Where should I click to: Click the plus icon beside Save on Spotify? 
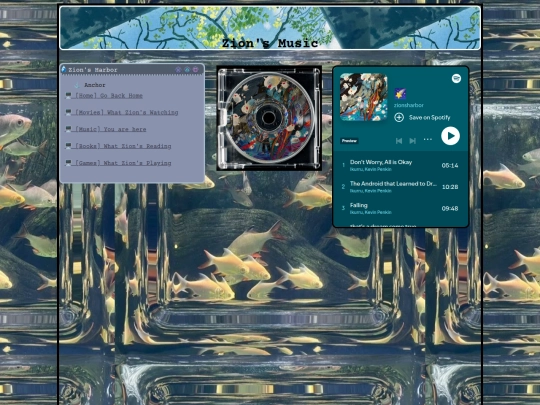click(399, 117)
